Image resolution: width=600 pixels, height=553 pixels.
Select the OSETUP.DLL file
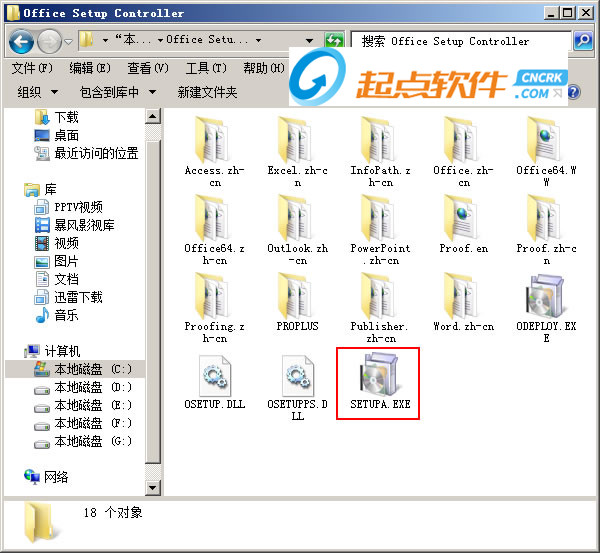(214, 382)
